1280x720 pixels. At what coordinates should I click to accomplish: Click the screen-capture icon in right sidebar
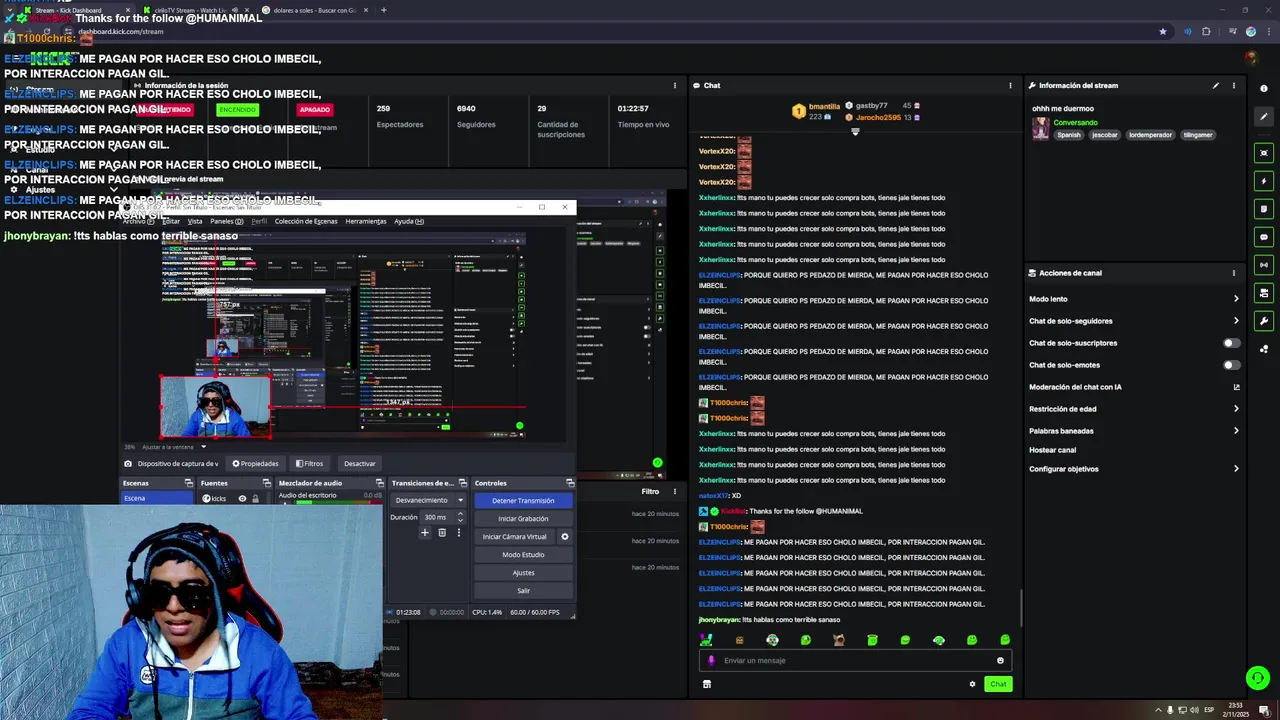point(1264,153)
